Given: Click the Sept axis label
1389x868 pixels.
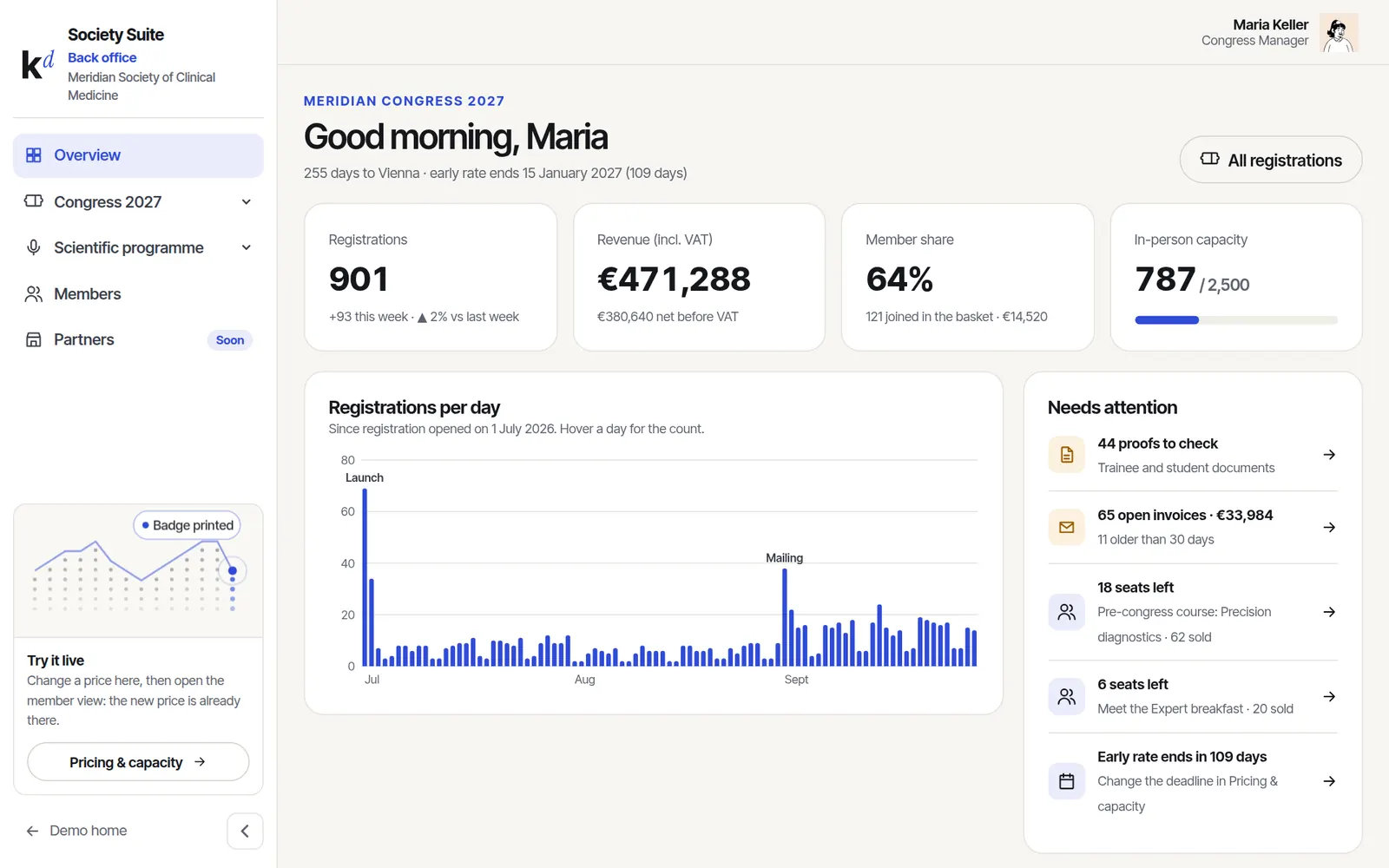Looking at the screenshot, I should [796, 680].
